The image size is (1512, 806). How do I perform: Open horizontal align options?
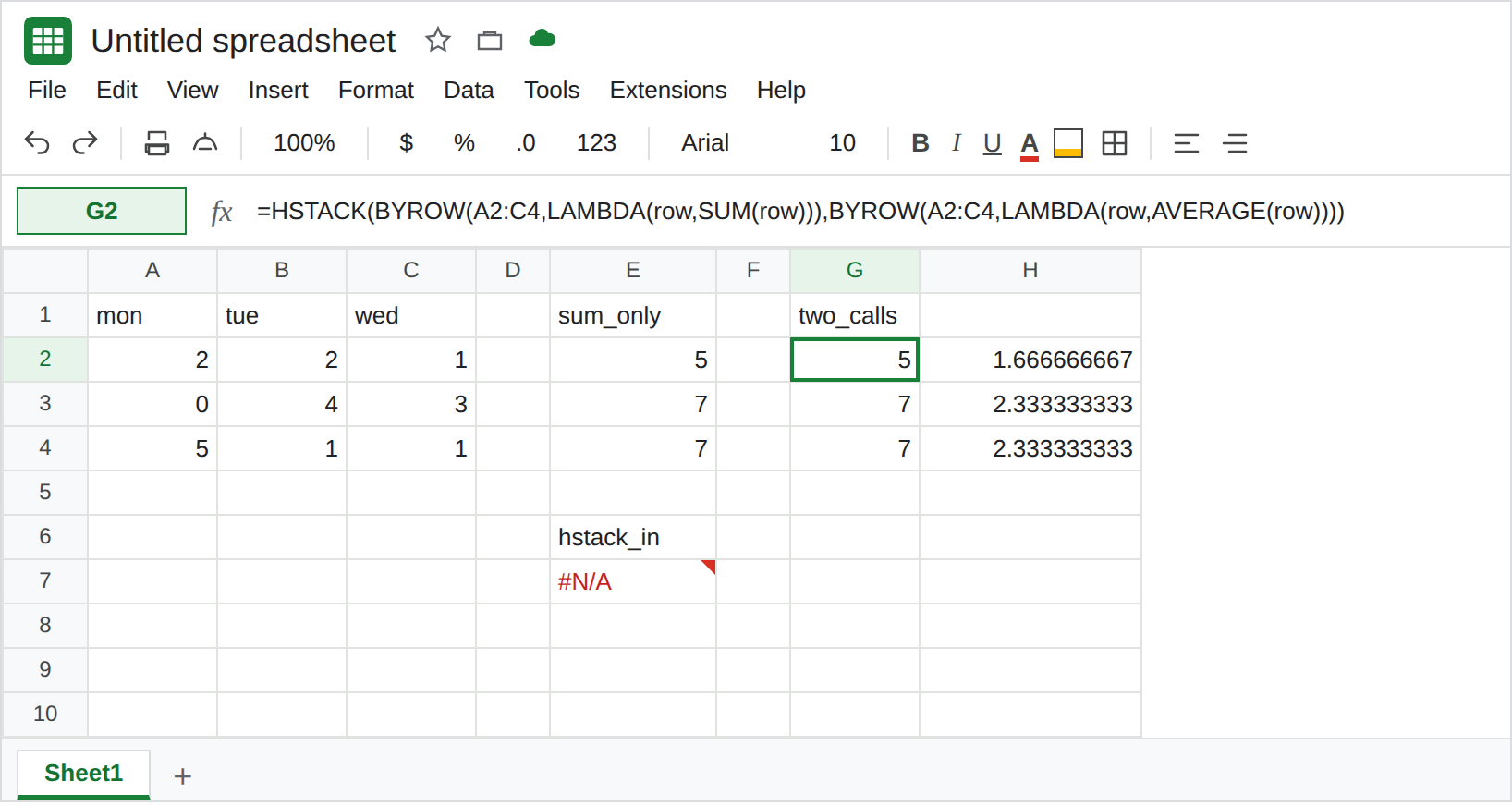click(x=1187, y=143)
